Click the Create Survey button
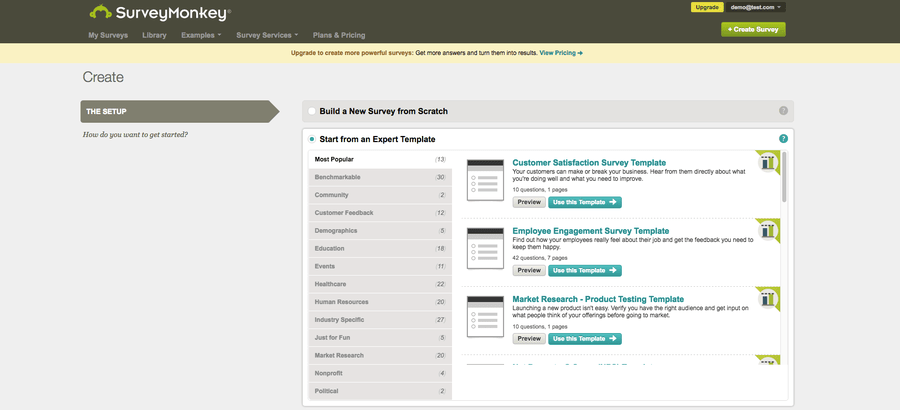This screenshot has width=900, height=410. [753, 29]
